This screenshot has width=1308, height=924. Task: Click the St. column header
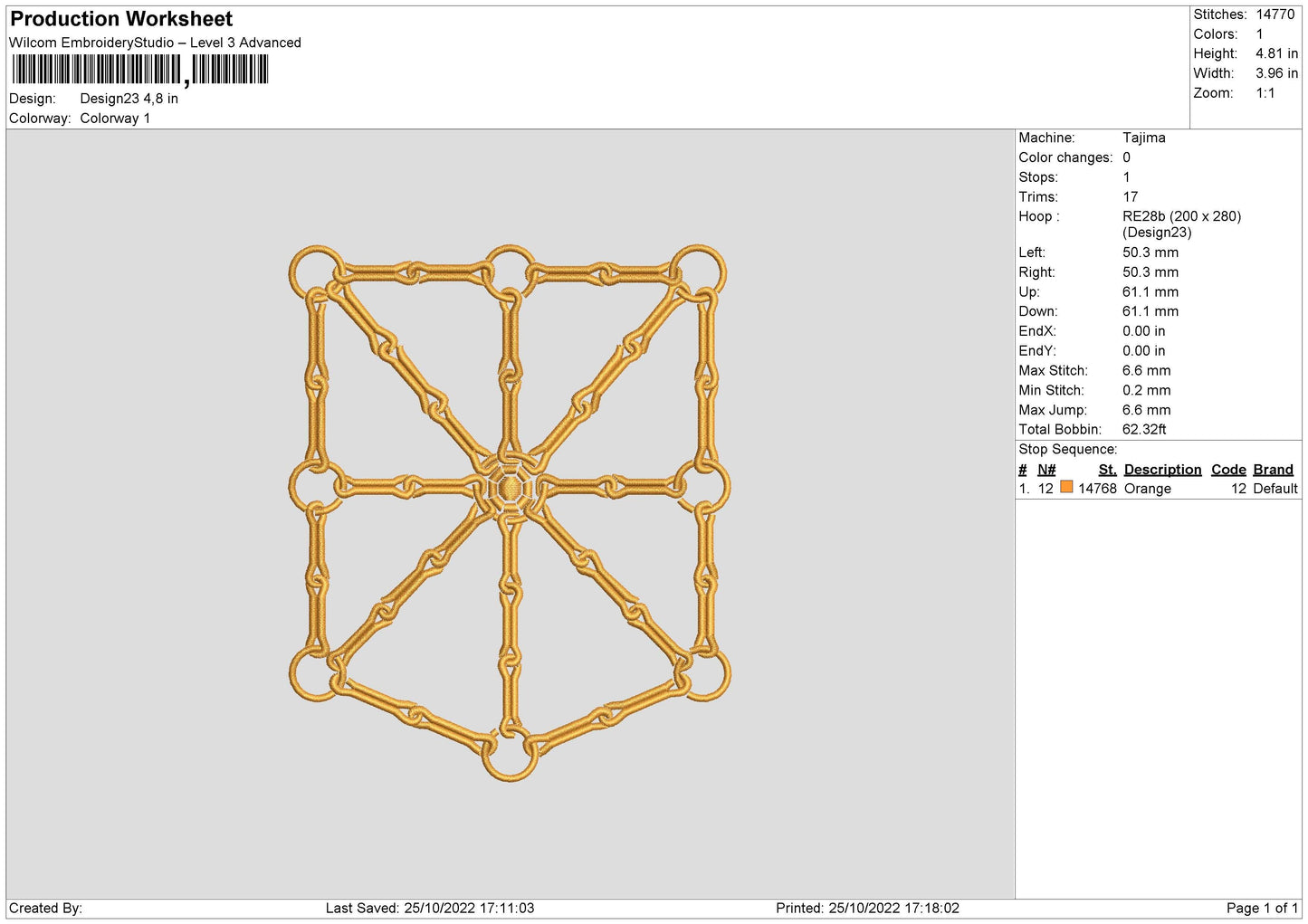click(1107, 470)
